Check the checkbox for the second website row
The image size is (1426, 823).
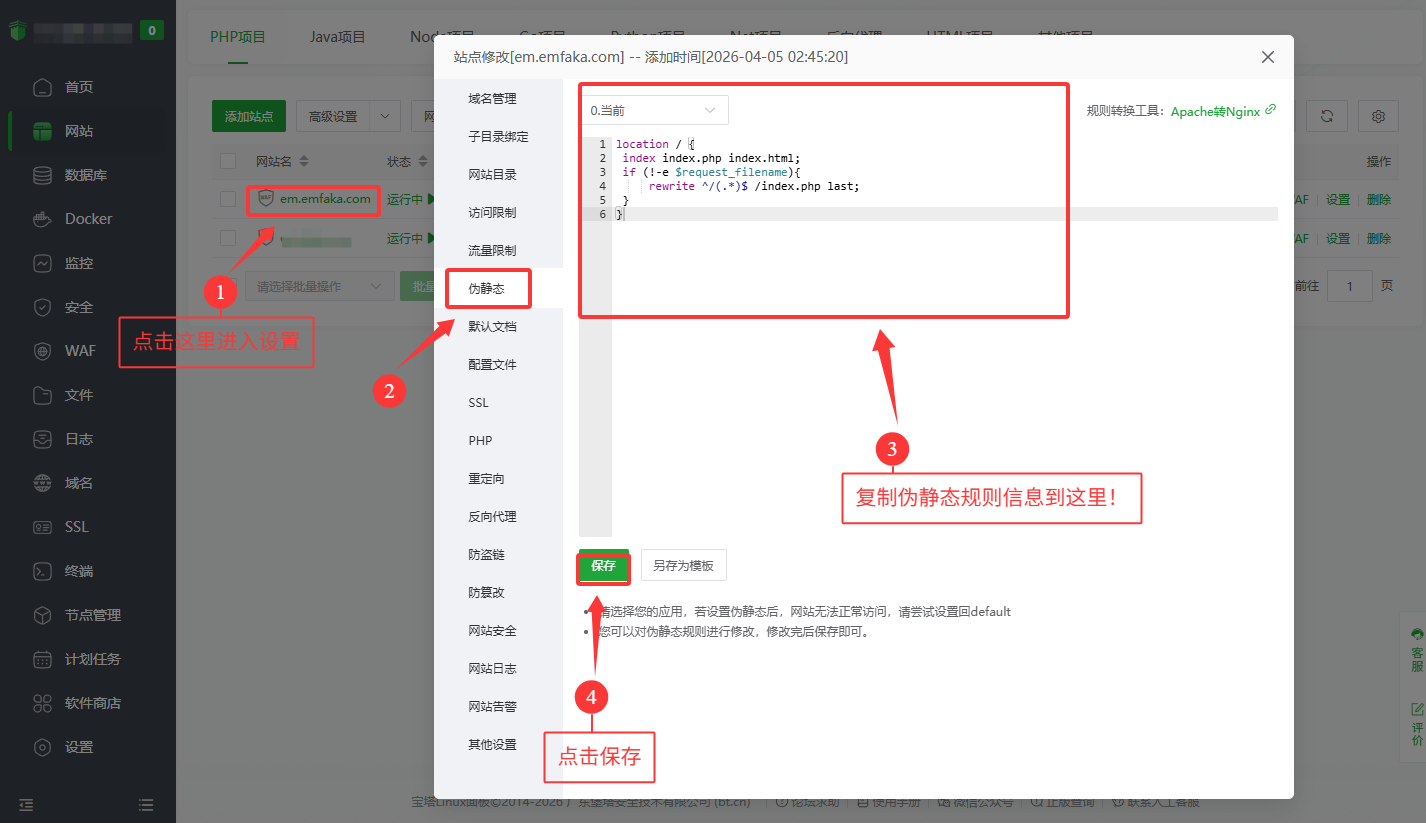click(227, 239)
